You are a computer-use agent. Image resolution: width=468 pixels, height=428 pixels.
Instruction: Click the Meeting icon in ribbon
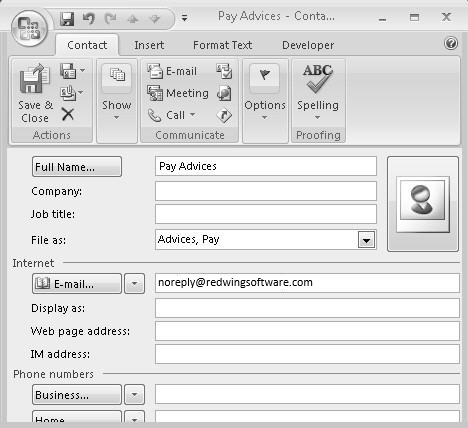(155, 93)
